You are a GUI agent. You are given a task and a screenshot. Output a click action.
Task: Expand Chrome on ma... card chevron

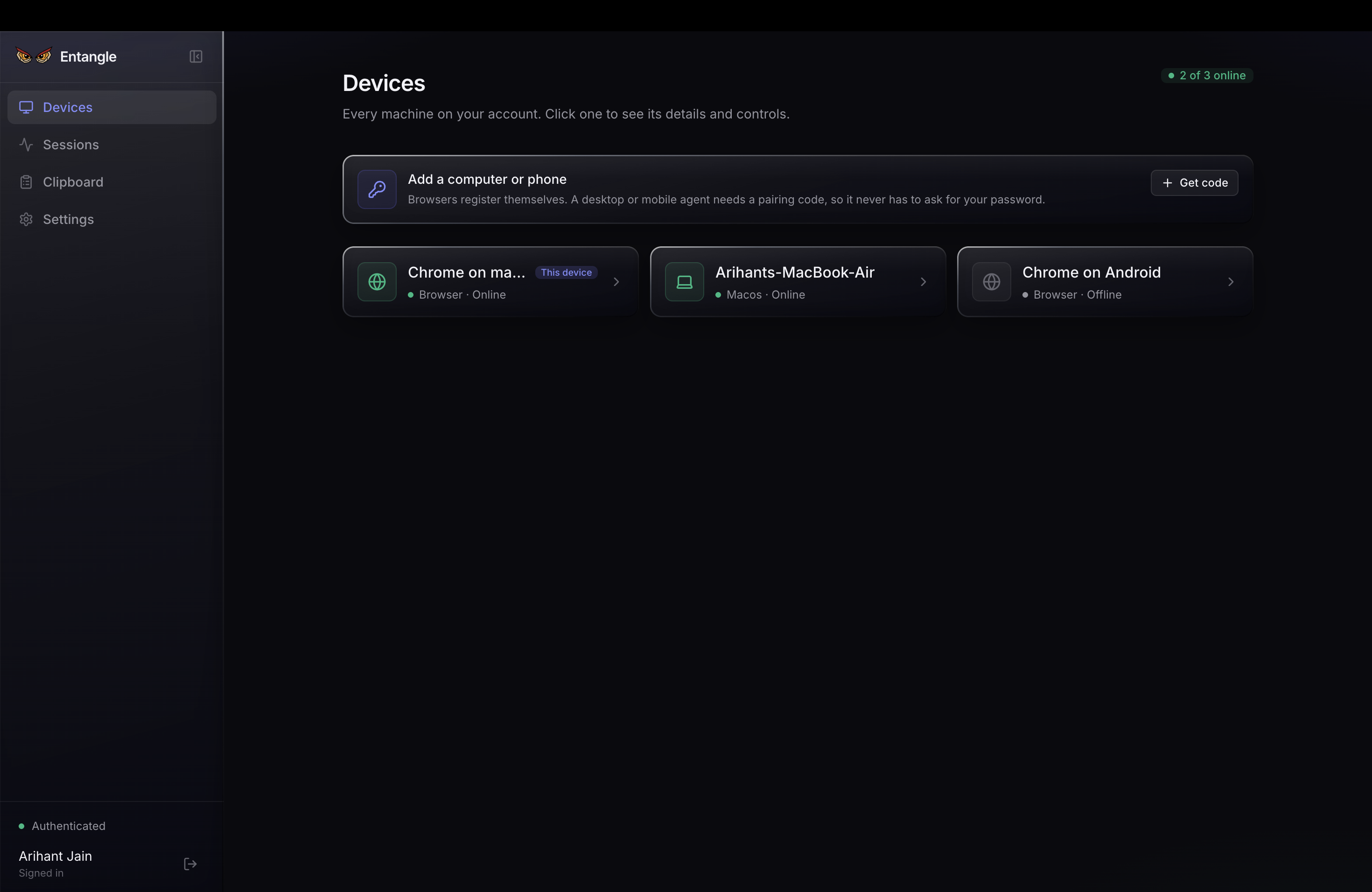coord(616,282)
